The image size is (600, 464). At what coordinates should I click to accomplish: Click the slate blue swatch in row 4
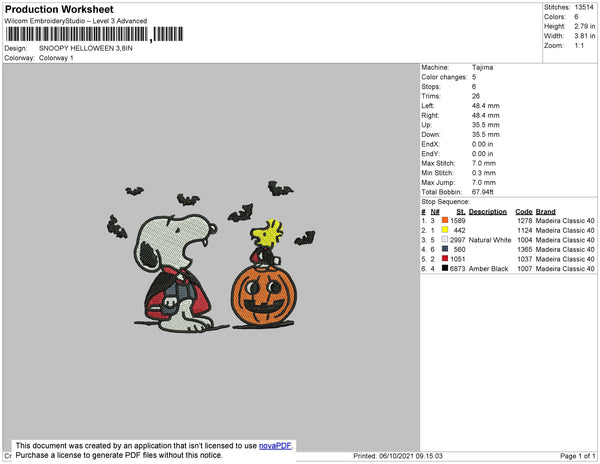tap(445, 249)
